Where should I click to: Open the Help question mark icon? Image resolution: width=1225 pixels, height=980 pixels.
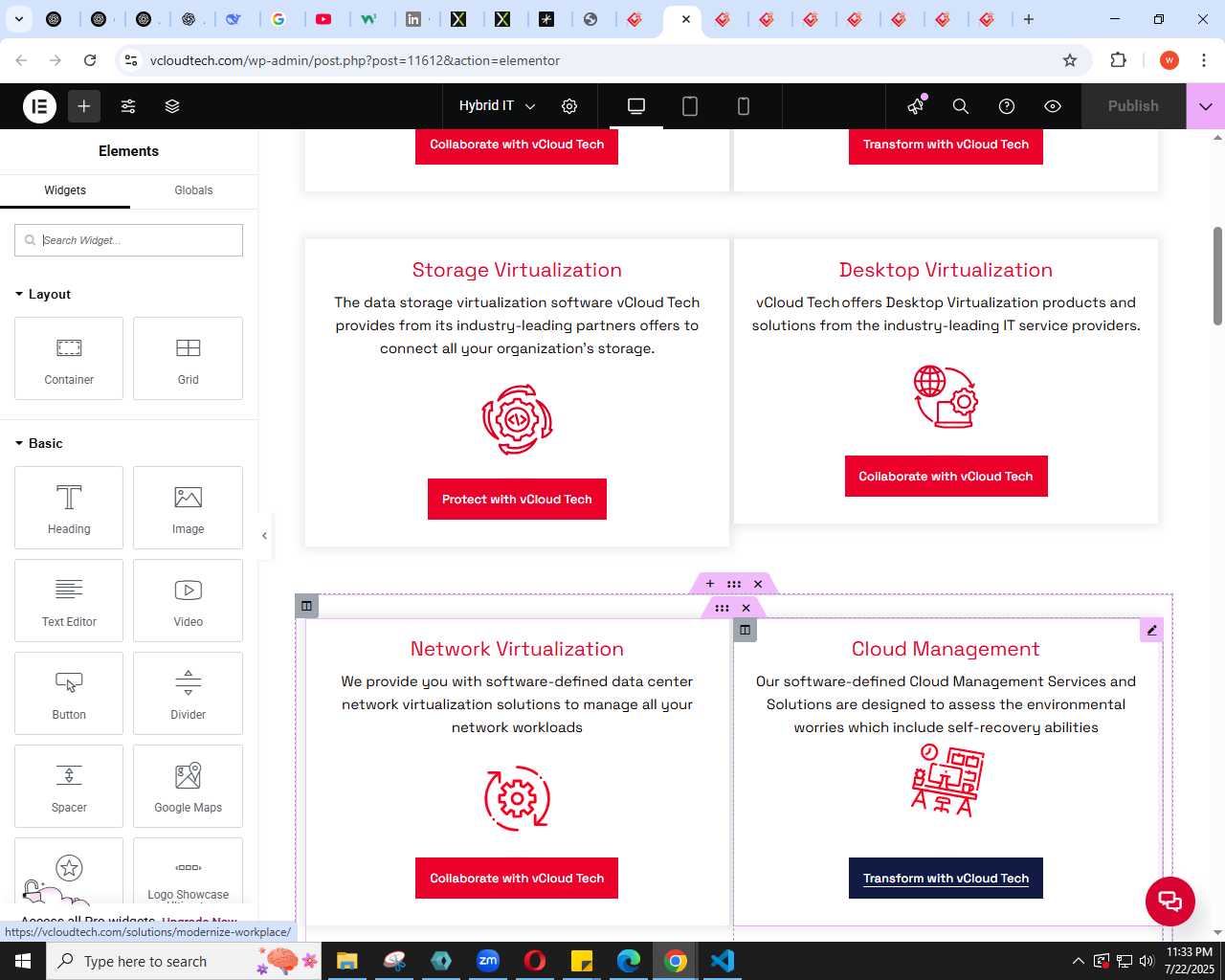click(1007, 106)
